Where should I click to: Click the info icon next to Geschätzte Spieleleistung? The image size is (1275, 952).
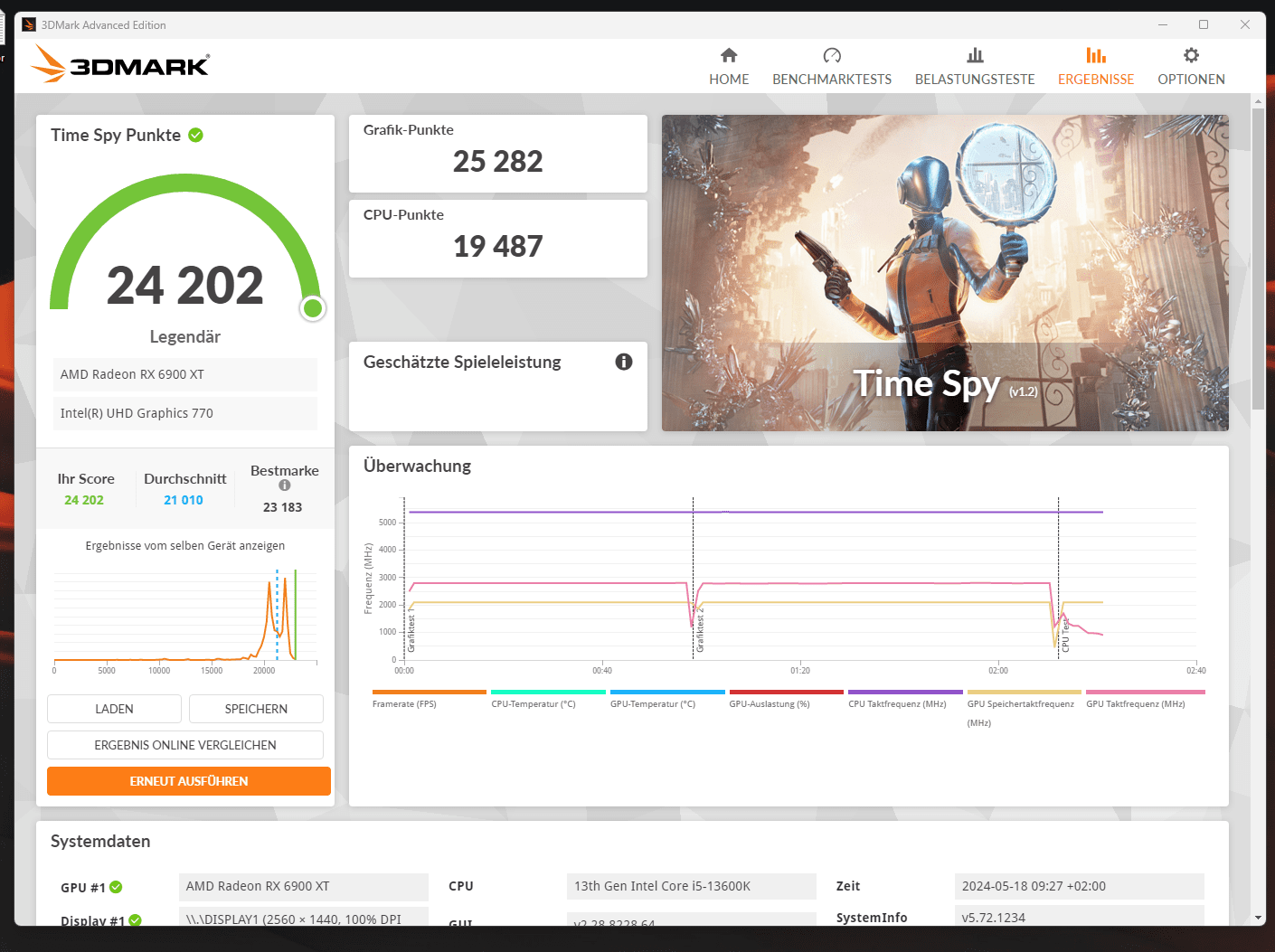tap(624, 362)
